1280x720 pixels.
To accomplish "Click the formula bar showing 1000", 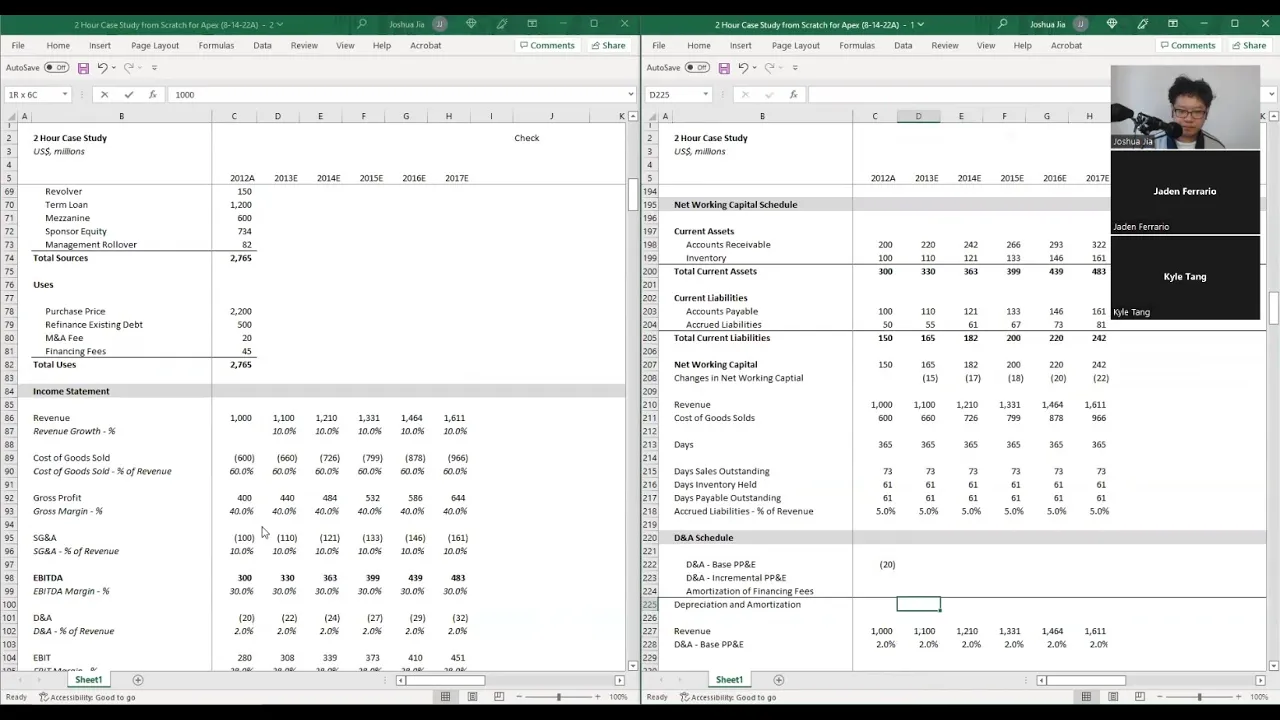I will pyautogui.click(x=397, y=95).
